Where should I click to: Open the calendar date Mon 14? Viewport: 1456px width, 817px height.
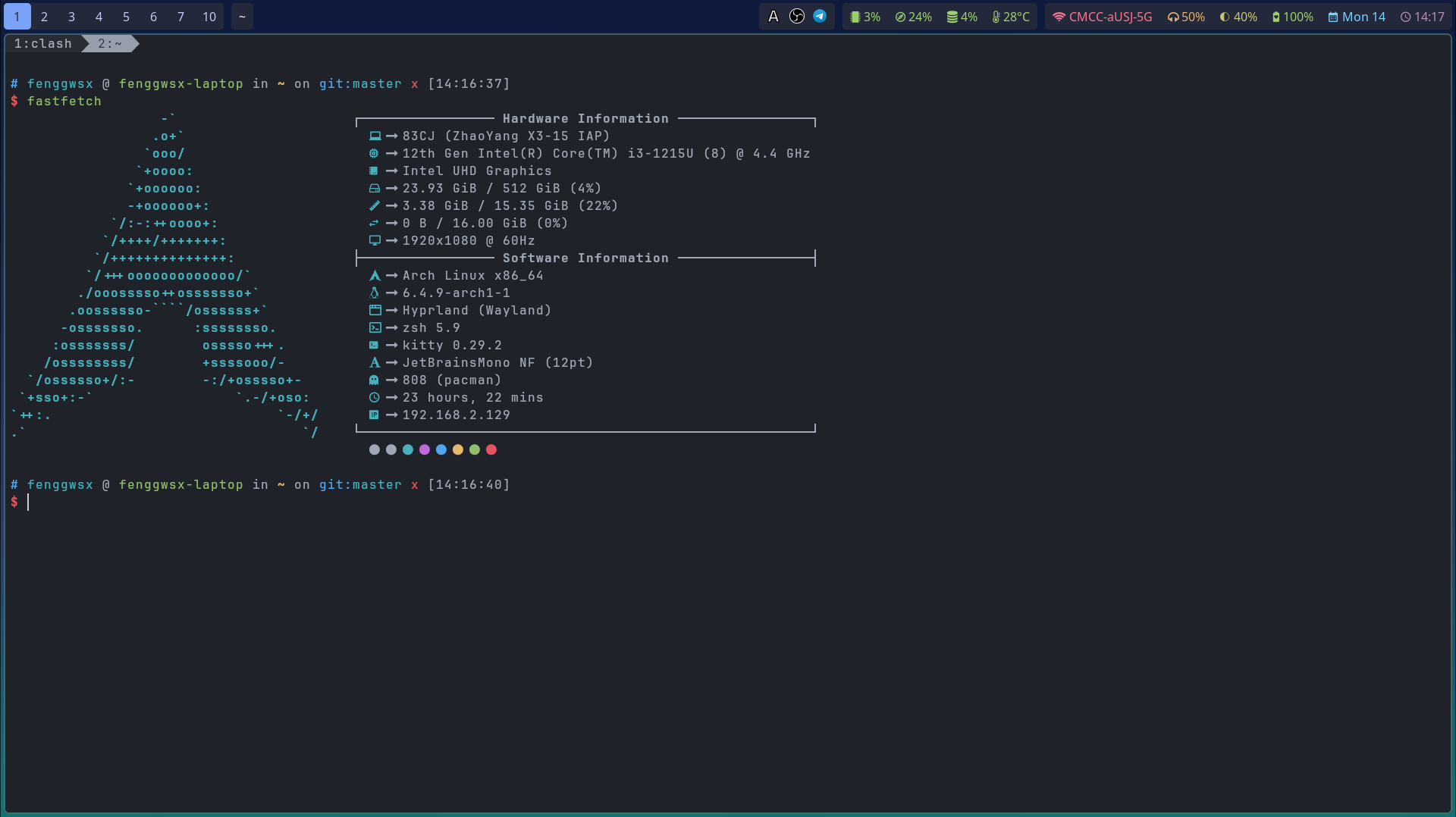tap(1357, 17)
